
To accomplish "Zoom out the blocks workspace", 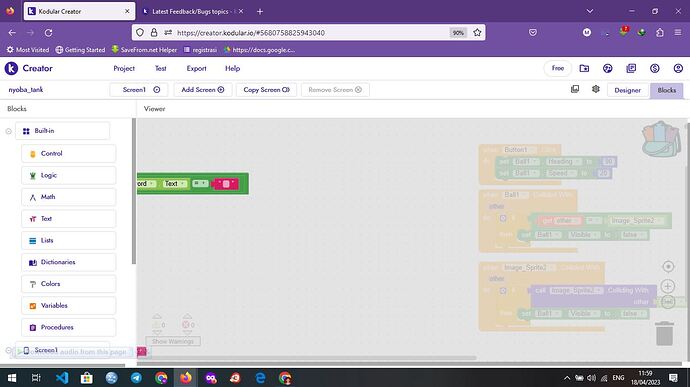I will pyautogui.click(x=668, y=302).
